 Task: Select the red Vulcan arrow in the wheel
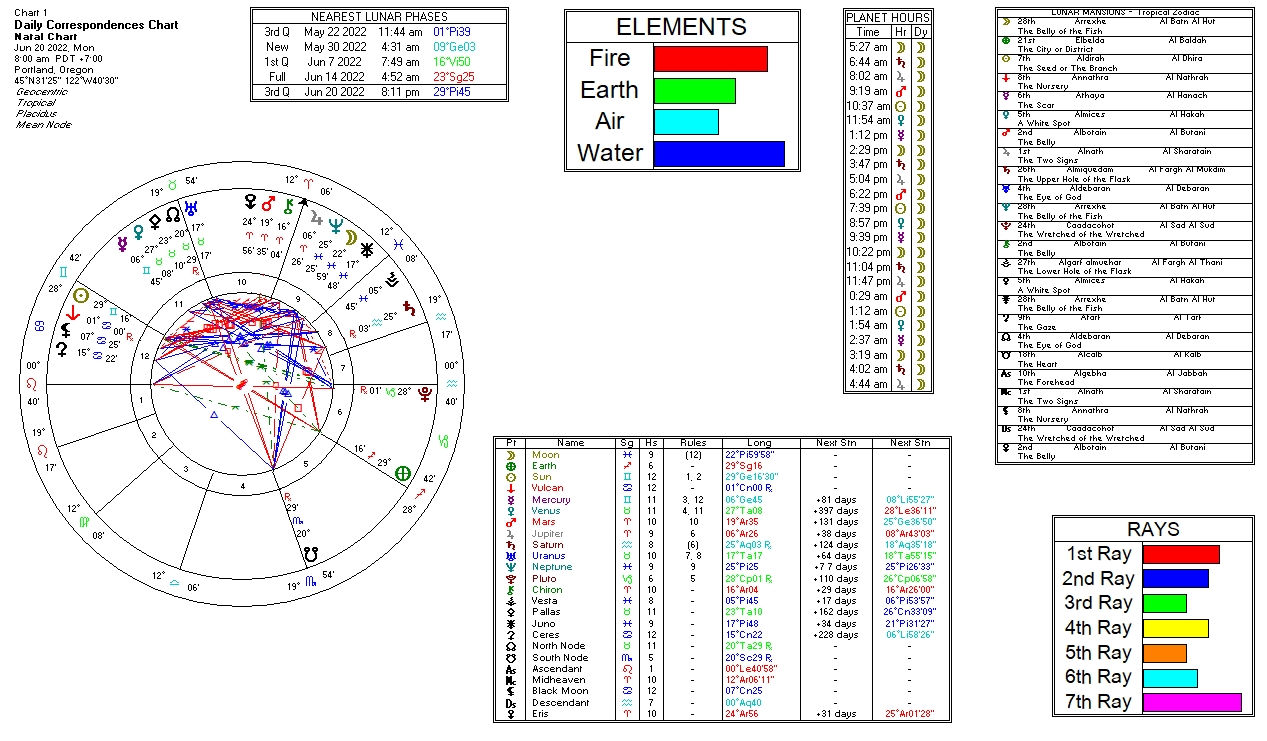click(x=72, y=313)
